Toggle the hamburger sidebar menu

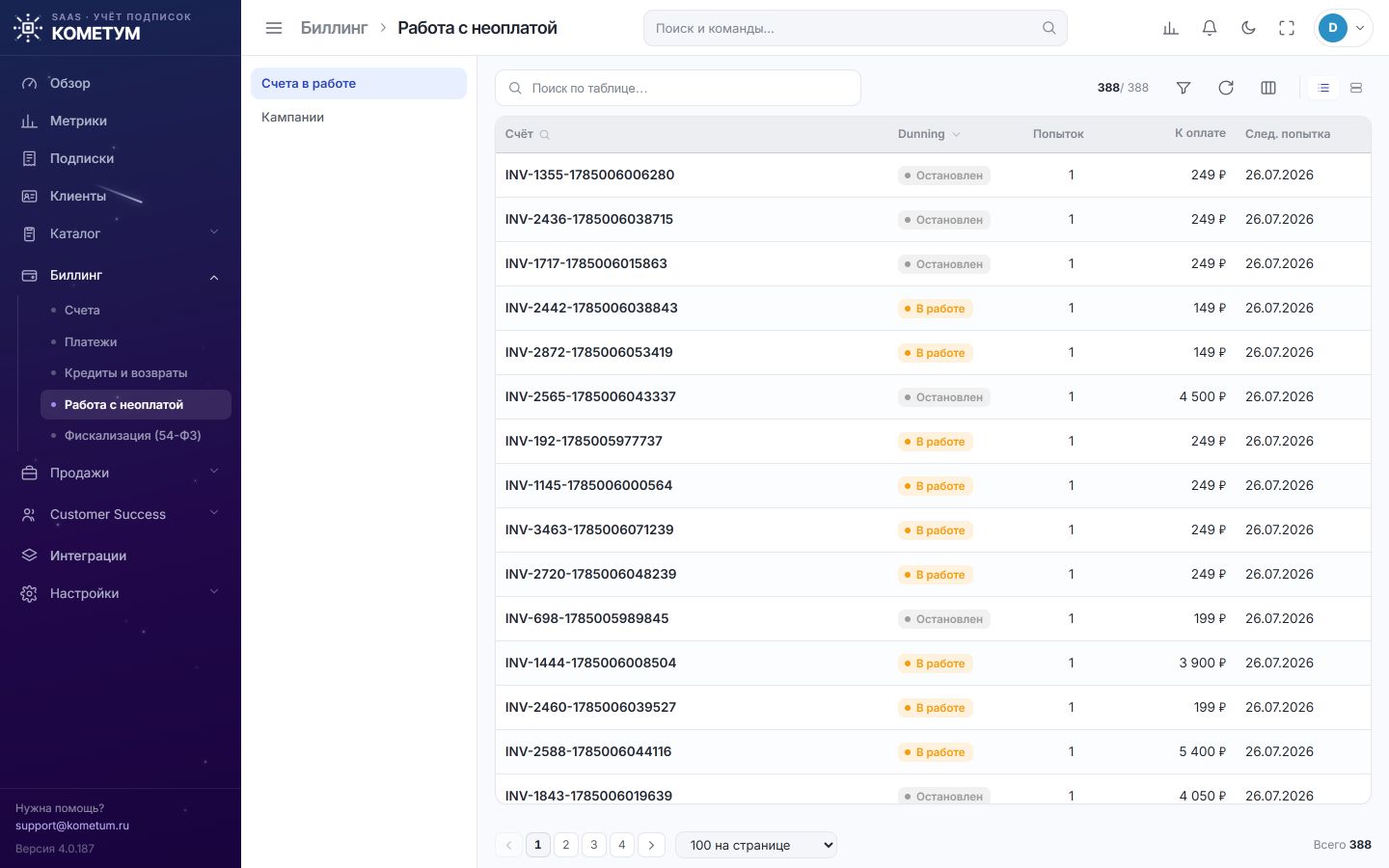tap(274, 28)
